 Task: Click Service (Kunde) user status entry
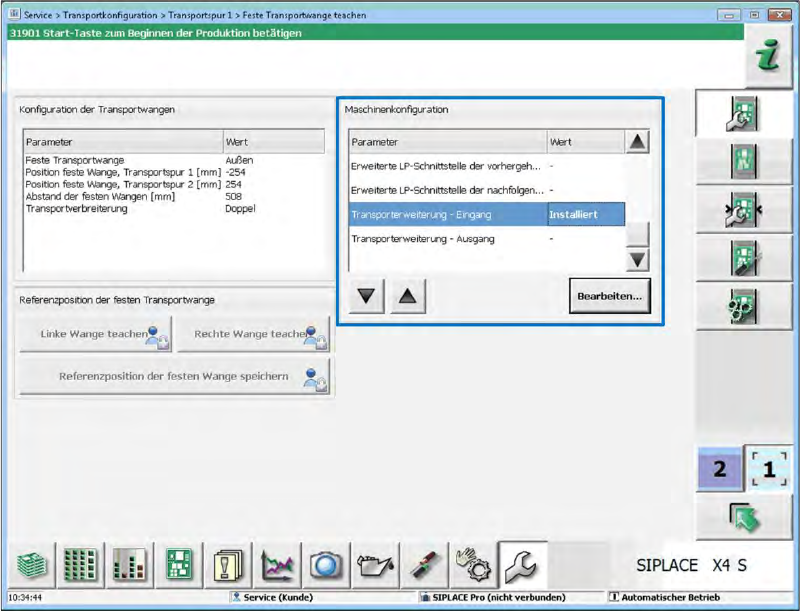coord(272,597)
